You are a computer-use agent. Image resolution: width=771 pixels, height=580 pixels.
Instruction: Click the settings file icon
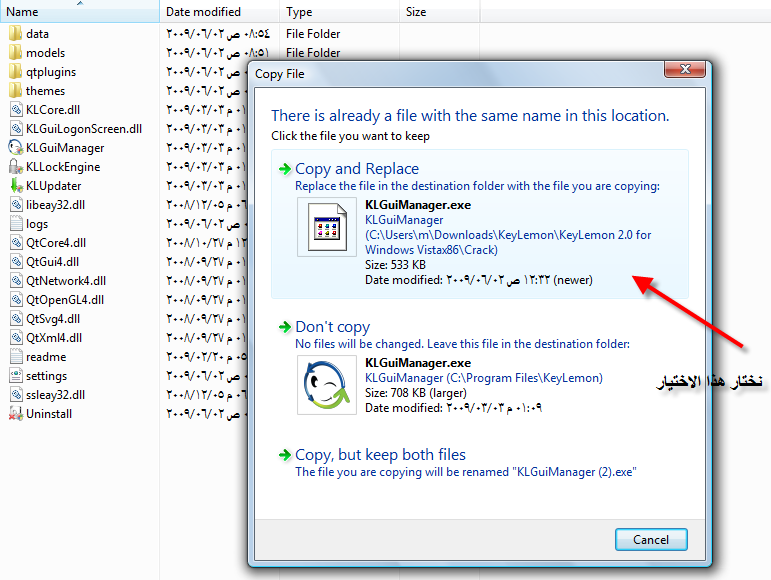click(16, 376)
